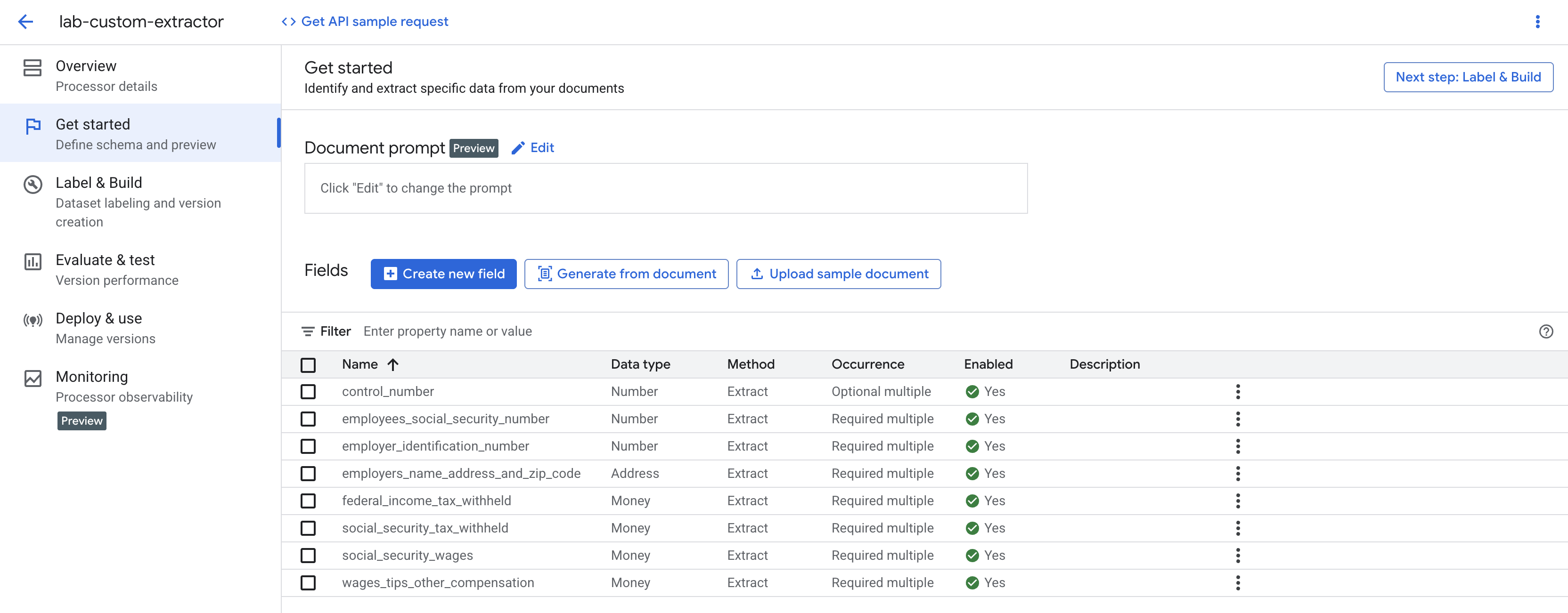
Task: Click the document prompt text box
Action: pos(665,188)
